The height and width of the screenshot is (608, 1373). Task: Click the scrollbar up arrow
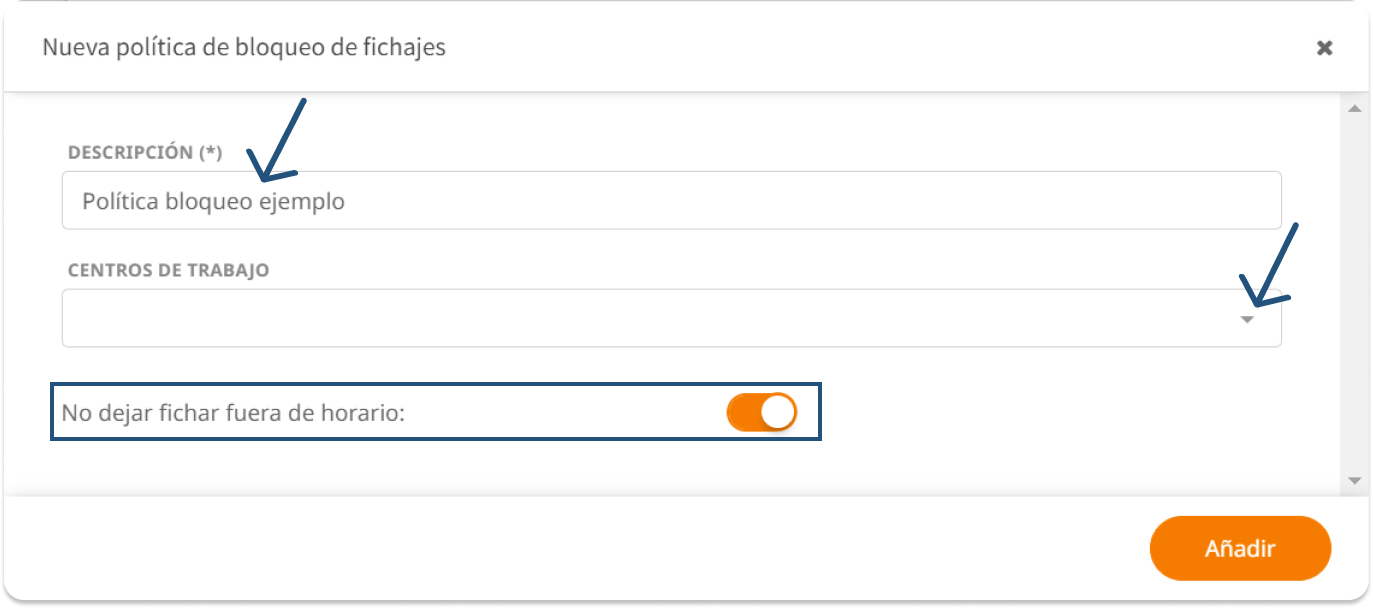click(1355, 109)
